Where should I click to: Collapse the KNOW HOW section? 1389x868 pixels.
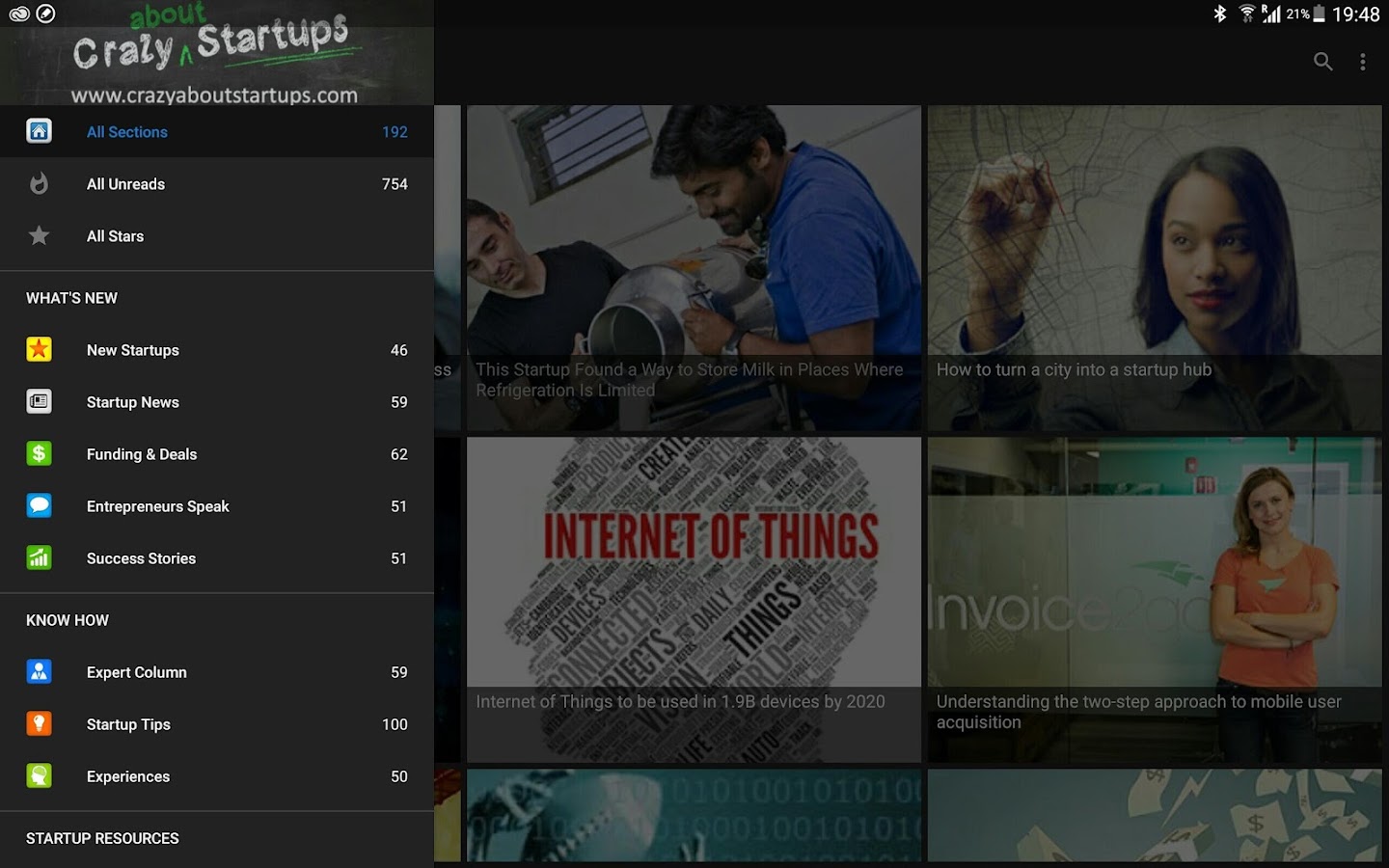[68, 620]
